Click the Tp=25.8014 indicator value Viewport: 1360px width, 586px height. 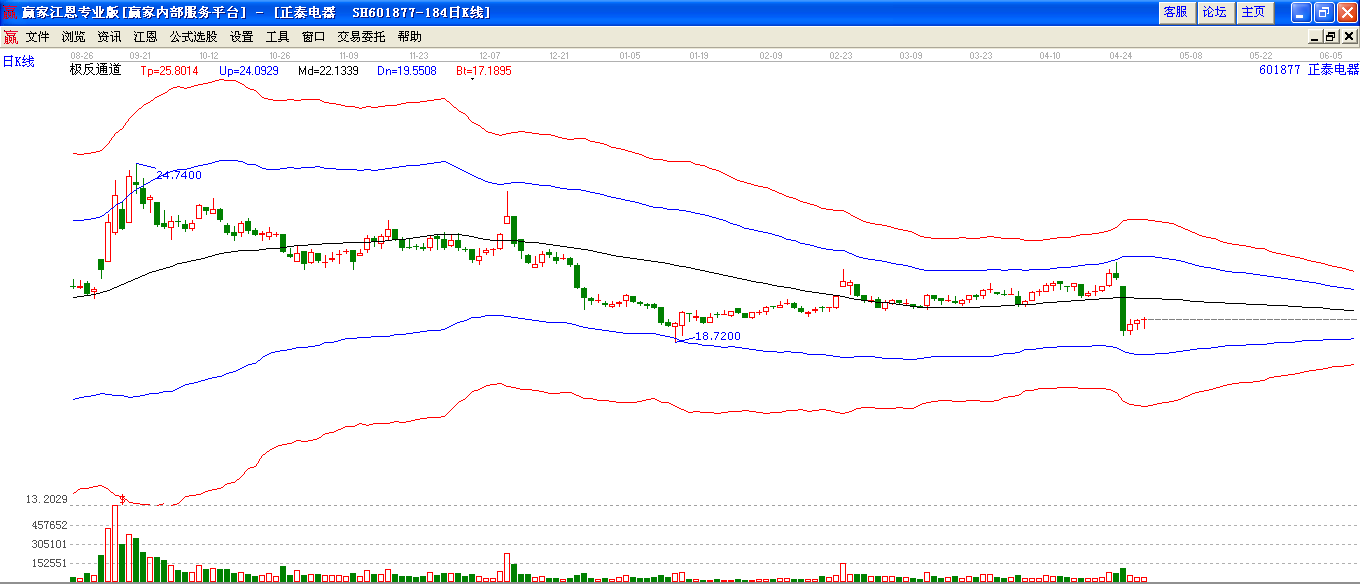(x=169, y=71)
